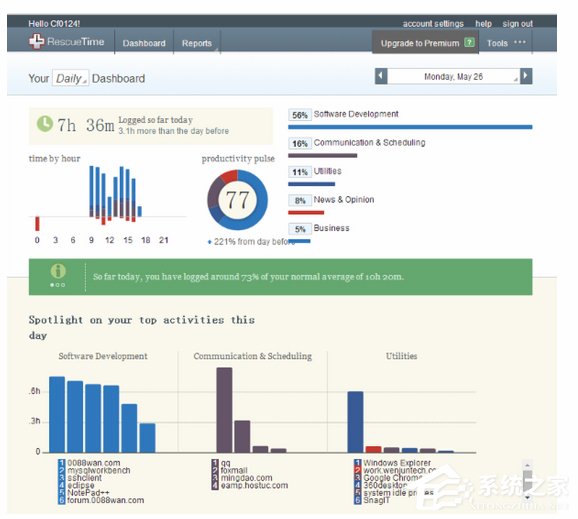Open the Reports tab
The width and height of the screenshot is (578, 519).
pyautogui.click(x=197, y=43)
